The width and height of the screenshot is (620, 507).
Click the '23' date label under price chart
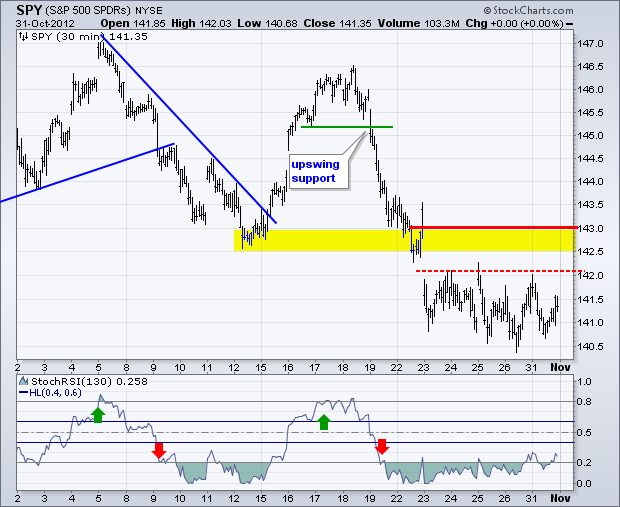(x=424, y=367)
